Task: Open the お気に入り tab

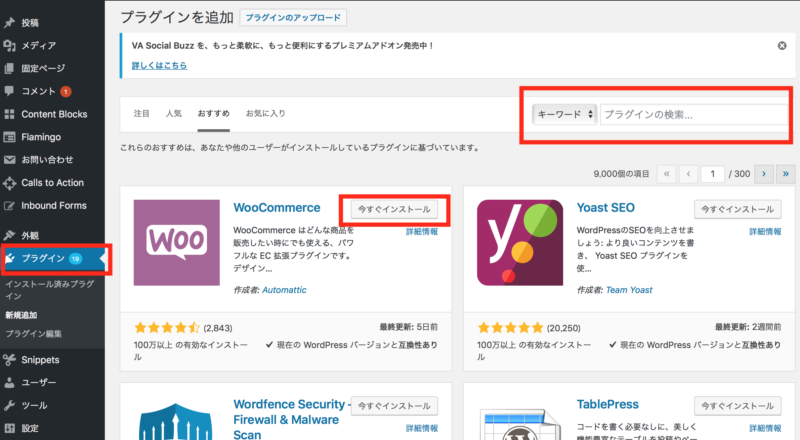Action: pos(265,113)
